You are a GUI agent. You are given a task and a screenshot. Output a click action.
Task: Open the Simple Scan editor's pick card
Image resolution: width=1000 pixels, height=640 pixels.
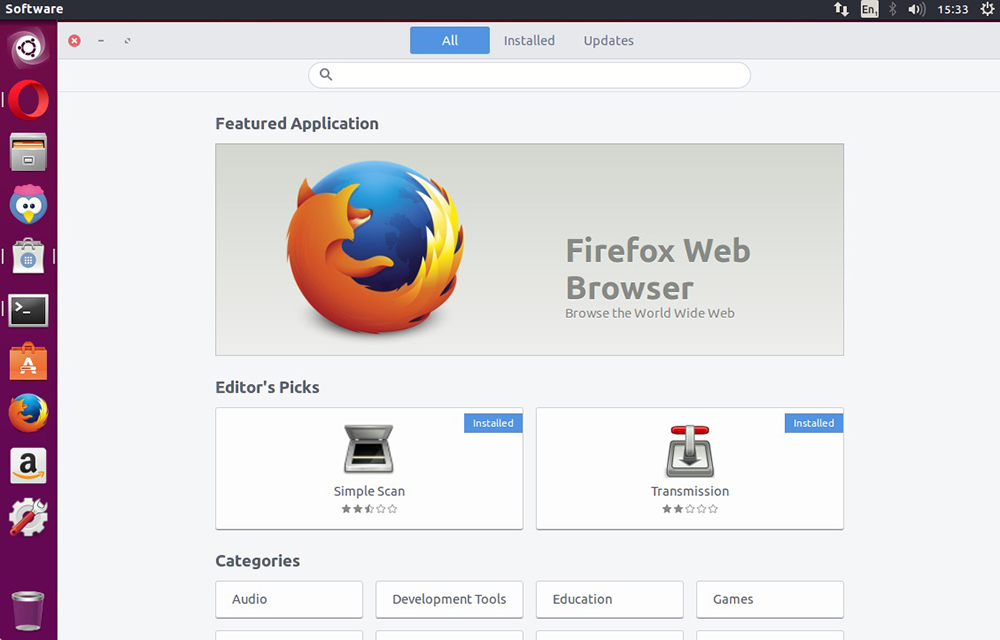point(369,469)
